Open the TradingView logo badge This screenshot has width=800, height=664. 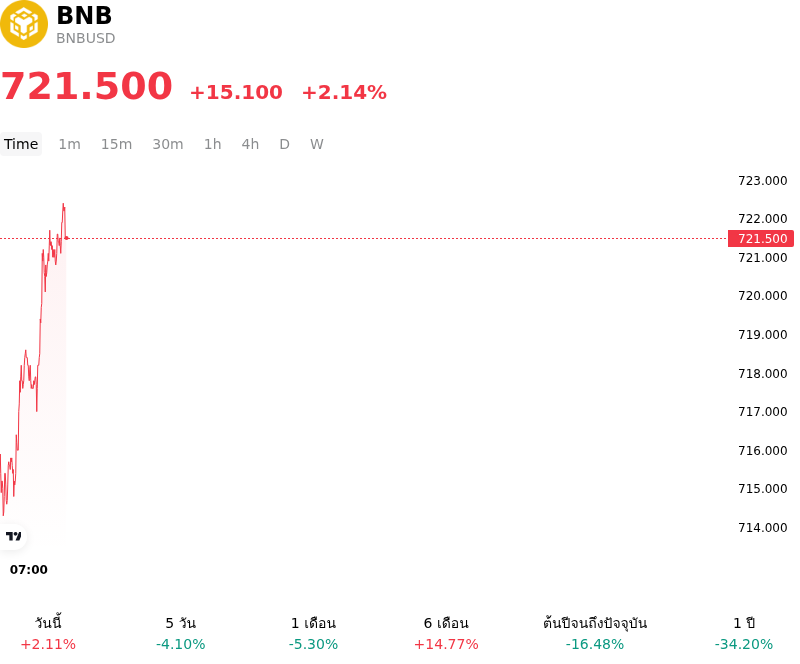point(13,536)
